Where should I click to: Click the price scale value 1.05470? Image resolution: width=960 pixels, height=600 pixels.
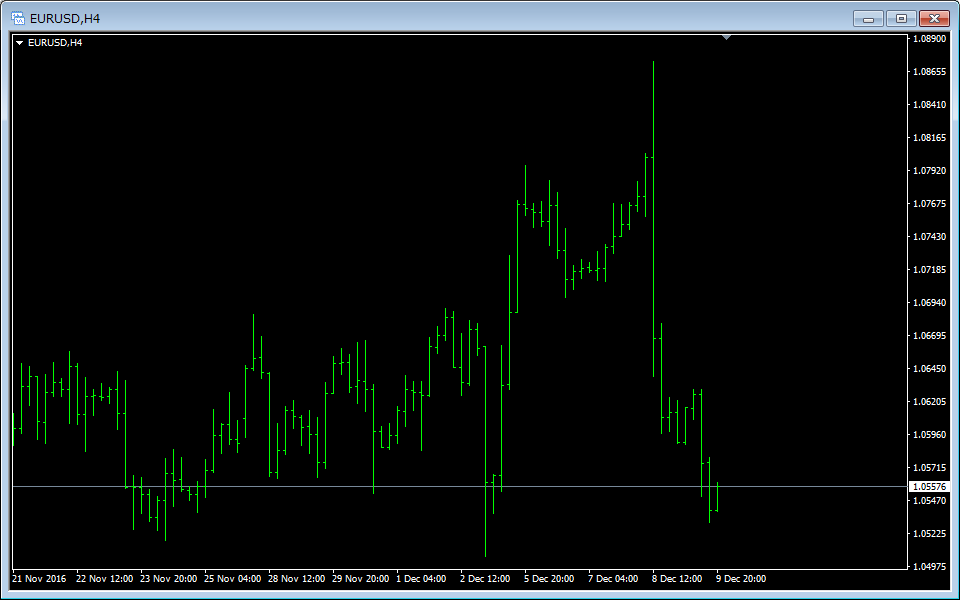coord(929,501)
